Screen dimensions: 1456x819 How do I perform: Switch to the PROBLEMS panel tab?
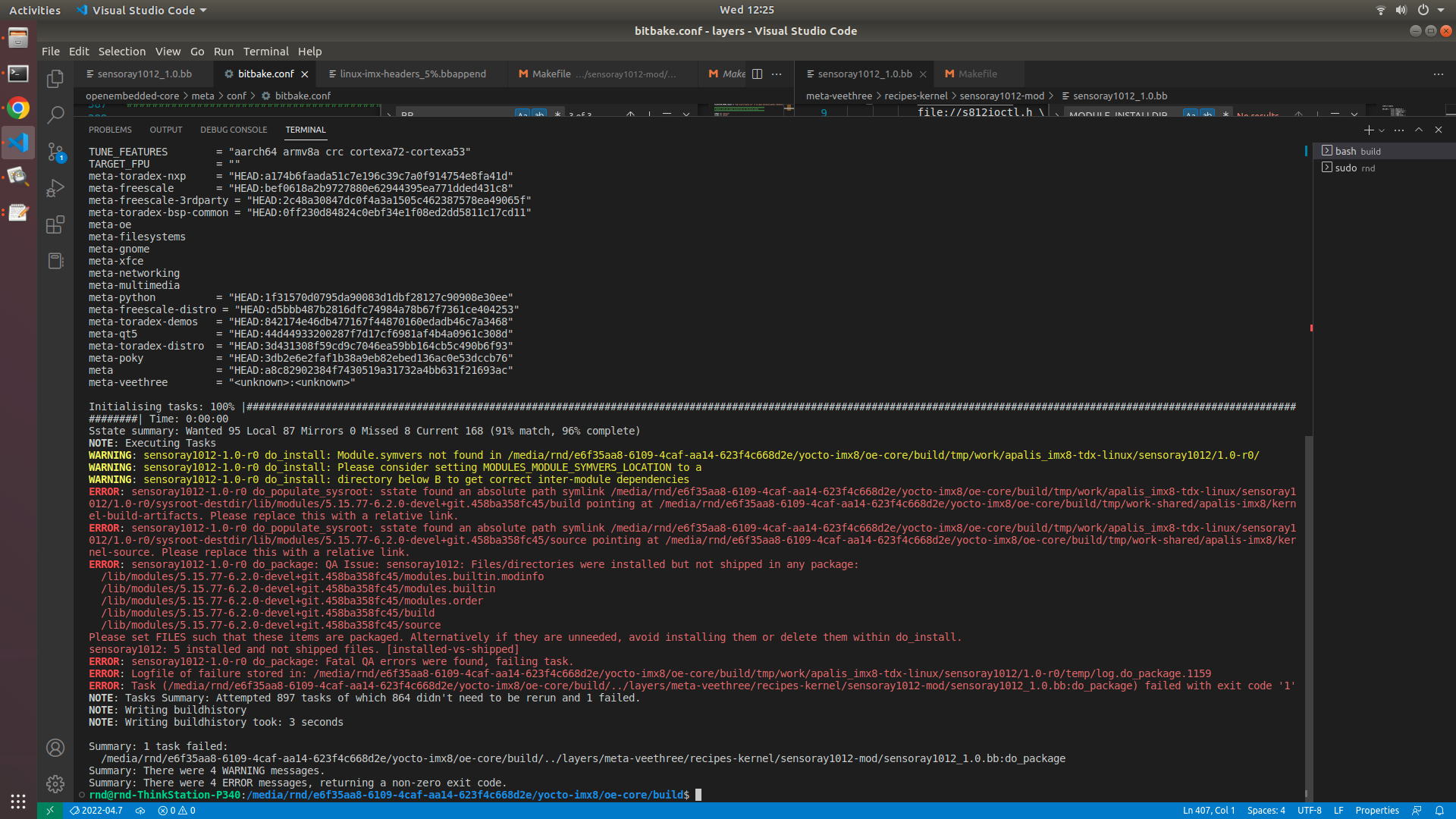point(110,130)
